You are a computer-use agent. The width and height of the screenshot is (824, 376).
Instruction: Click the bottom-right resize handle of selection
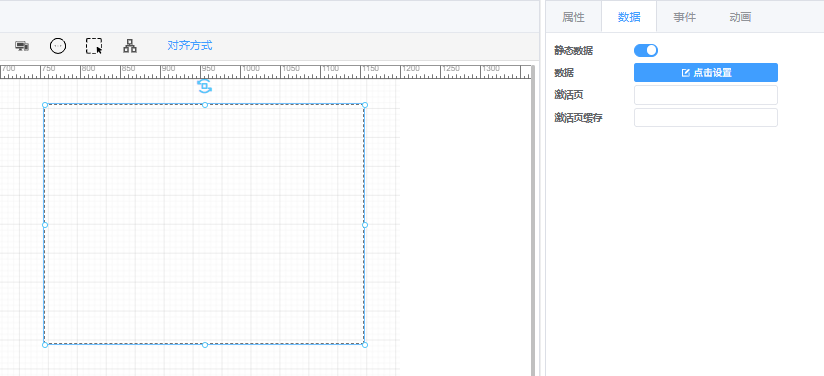[x=365, y=345]
